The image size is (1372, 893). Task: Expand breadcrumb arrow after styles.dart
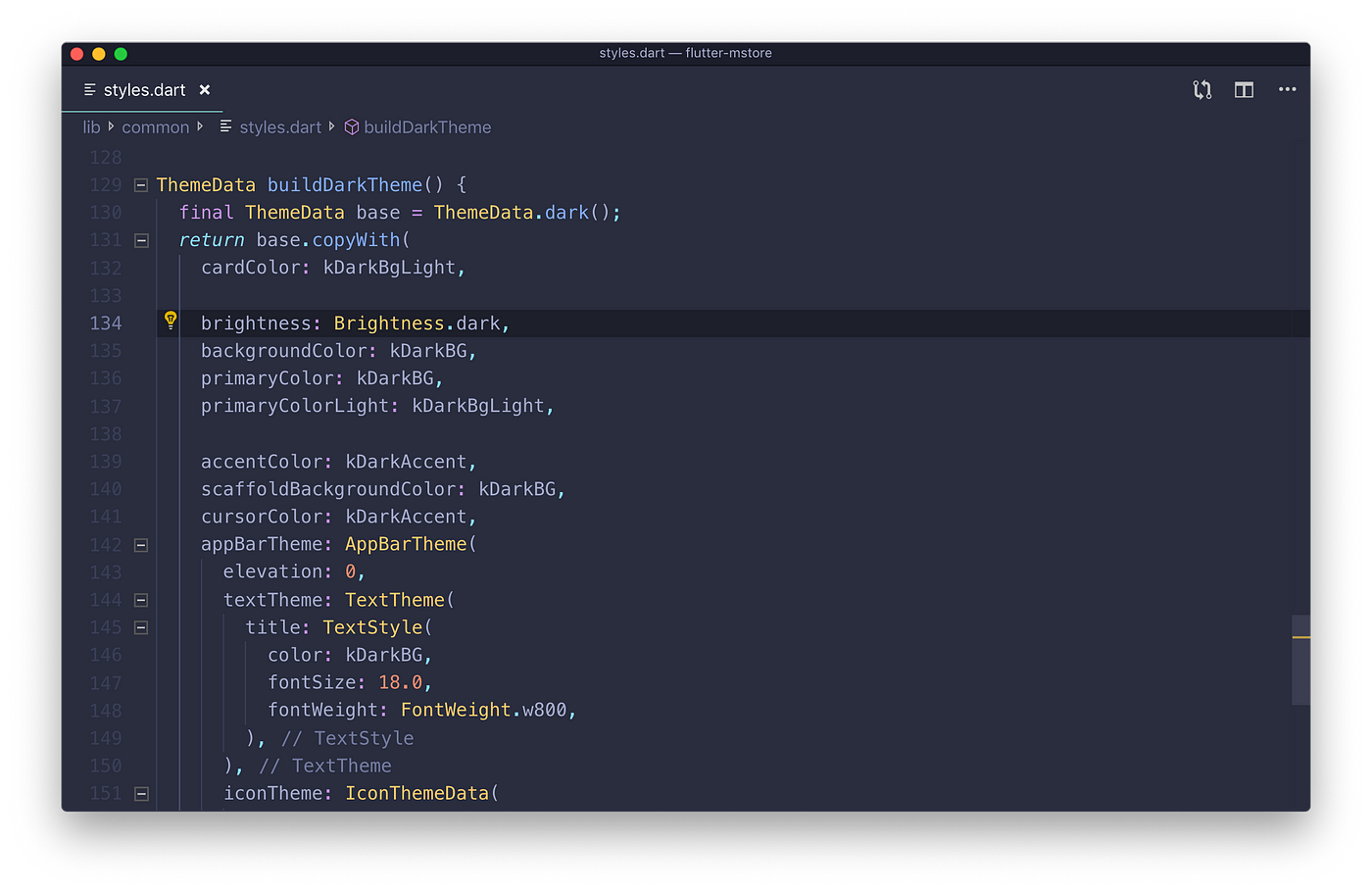click(x=331, y=126)
